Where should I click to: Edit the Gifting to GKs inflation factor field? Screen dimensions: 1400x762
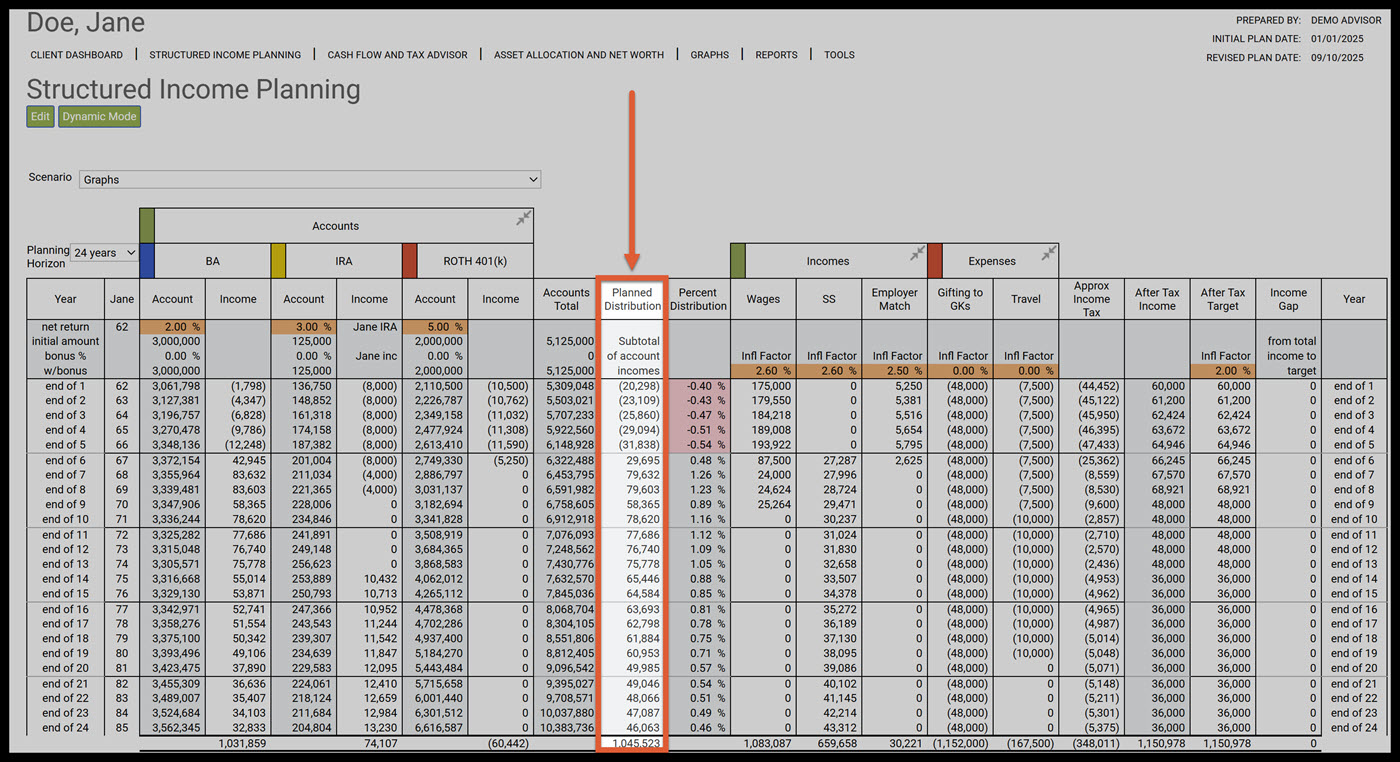pos(960,371)
